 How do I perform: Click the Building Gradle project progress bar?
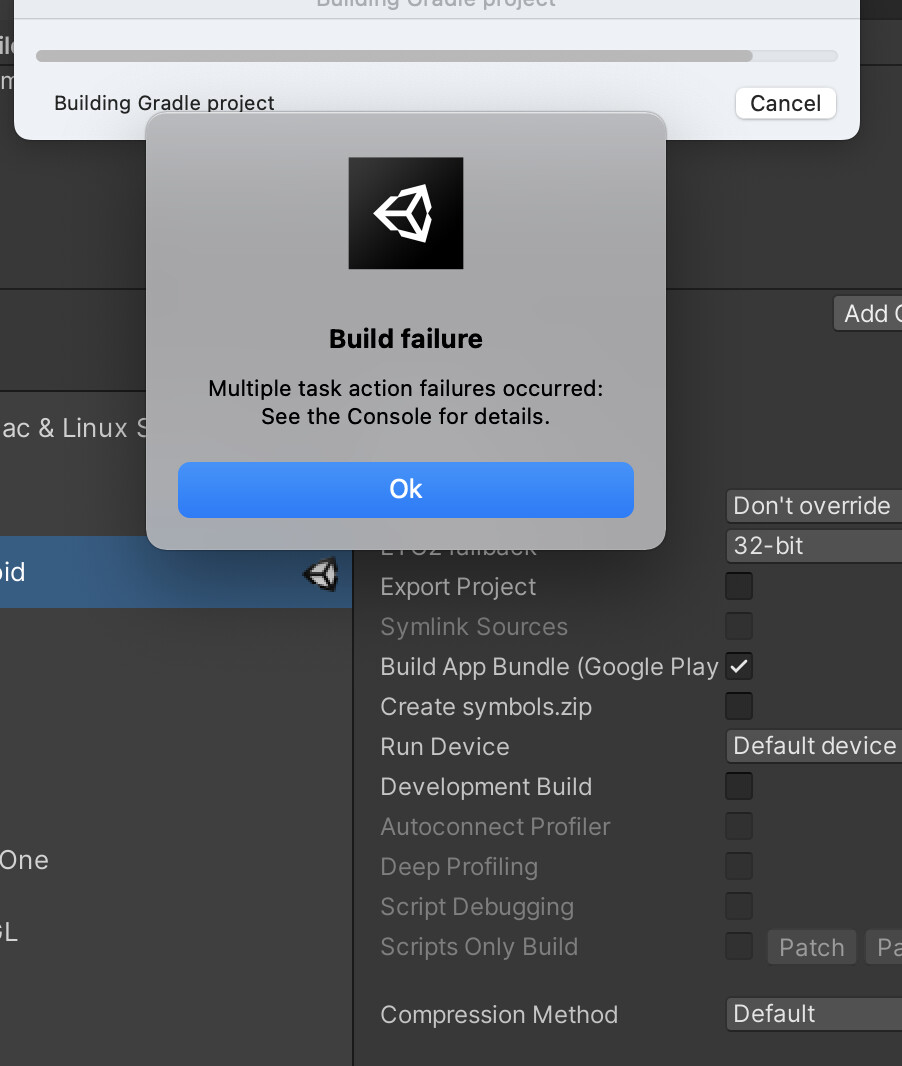pyautogui.click(x=437, y=56)
